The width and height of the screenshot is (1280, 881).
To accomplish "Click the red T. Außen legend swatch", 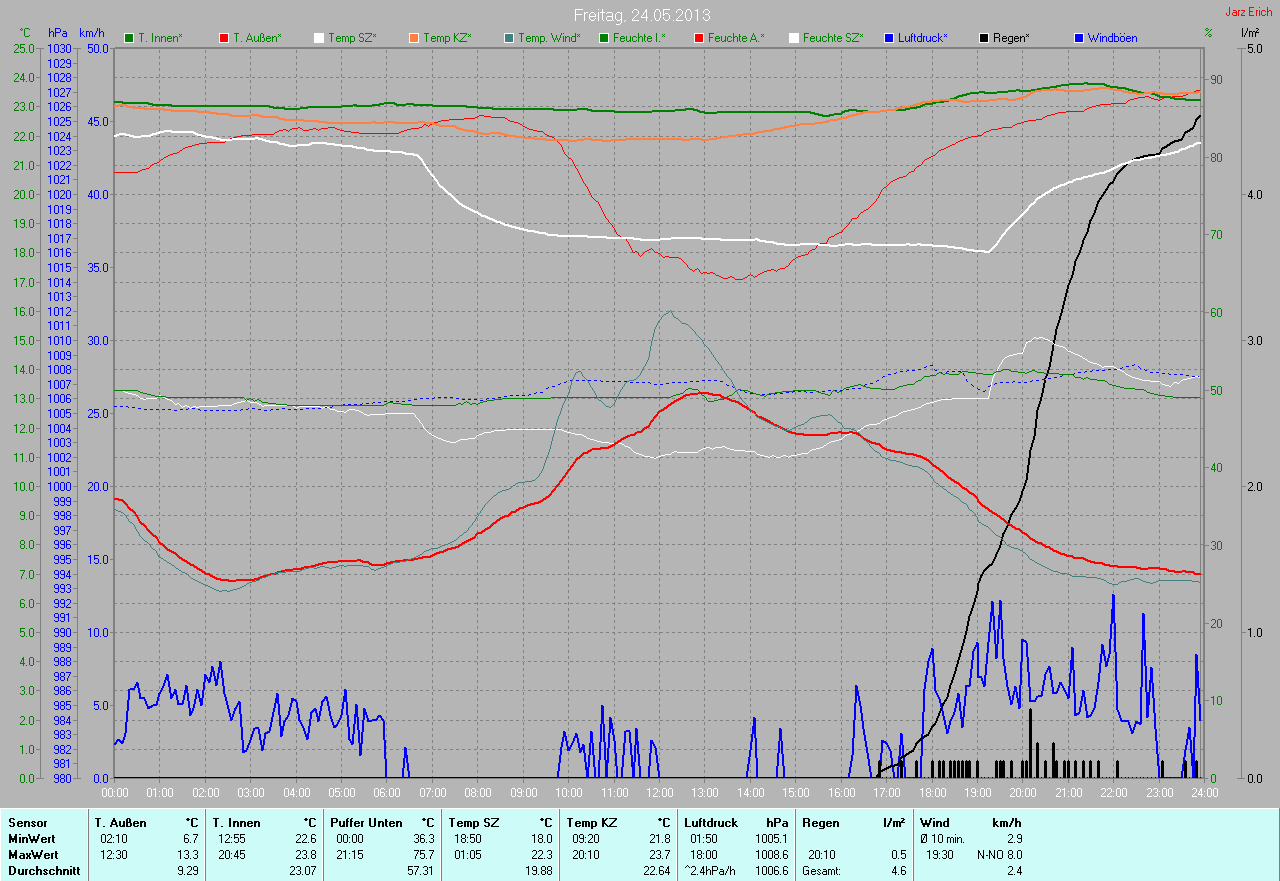I will point(224,38).
